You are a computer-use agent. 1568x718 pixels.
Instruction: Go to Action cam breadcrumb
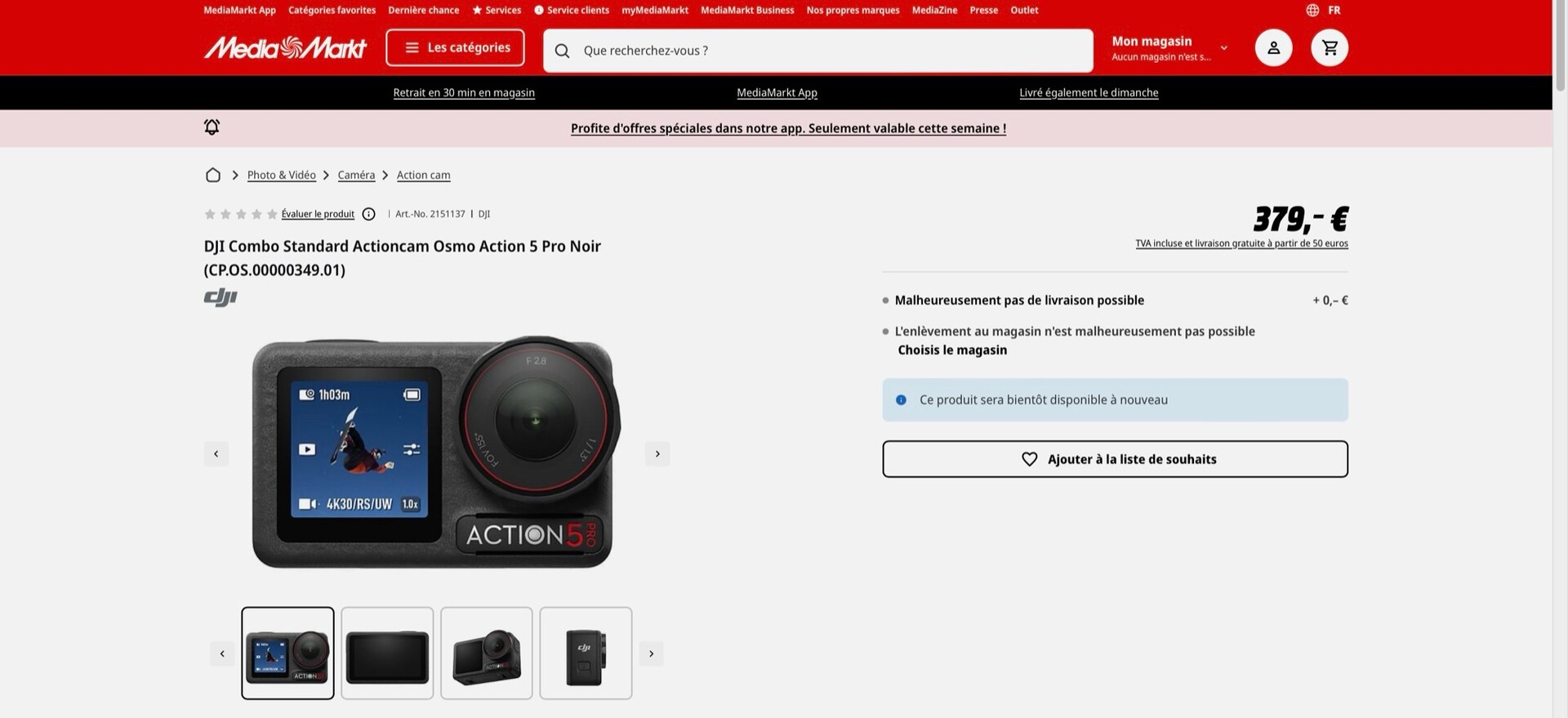(x=423, y=175)
